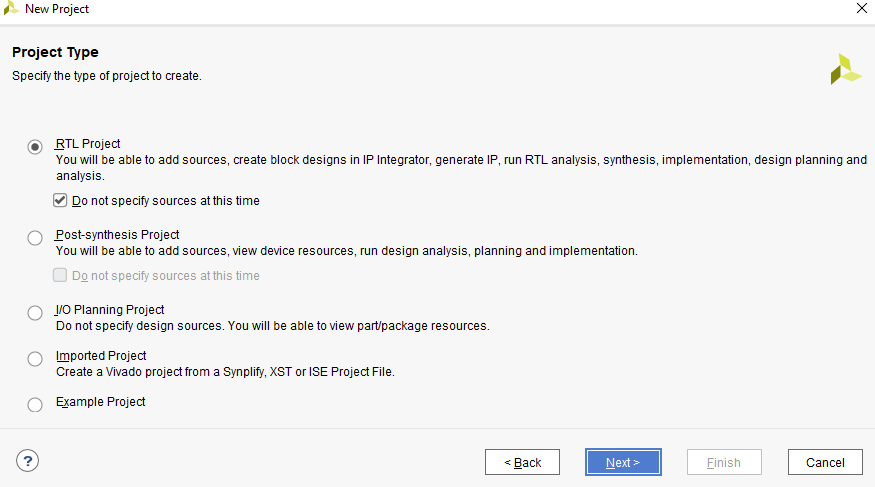Click the help question mark icon
This screenshot has width=875, height=487.
click(x=27, y=461)
